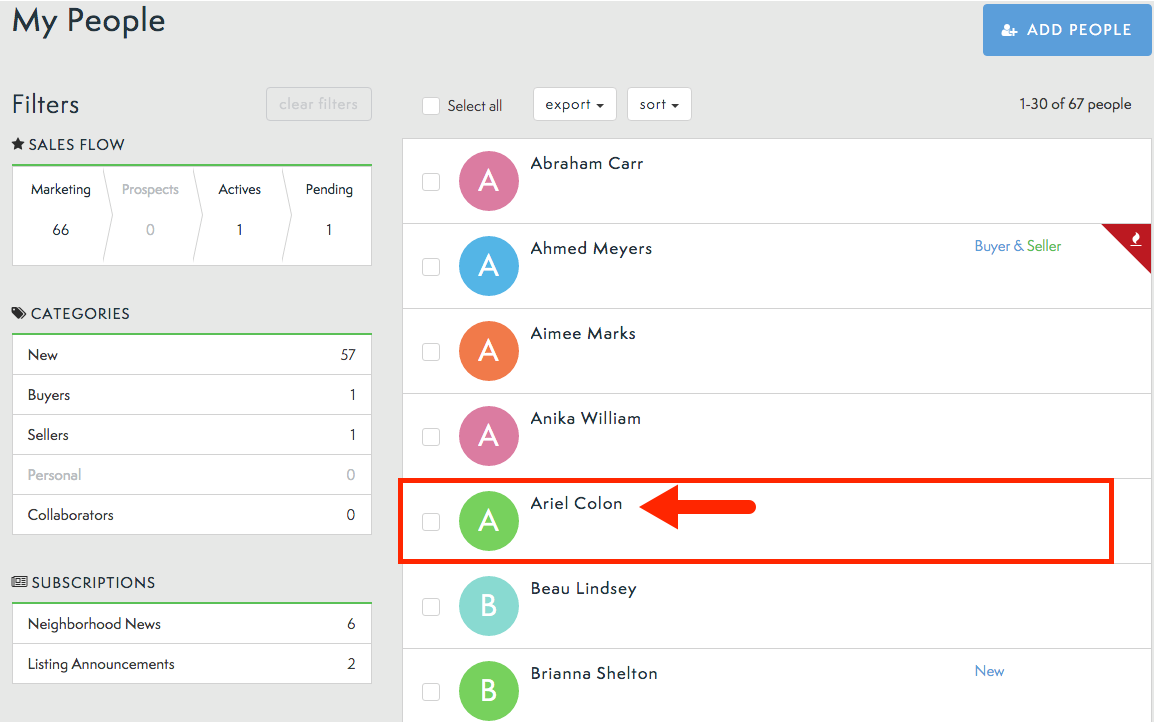Select the checkbox next to Ariel Colon
Viewport: 1154px width, 722px height.
(431, 522)
